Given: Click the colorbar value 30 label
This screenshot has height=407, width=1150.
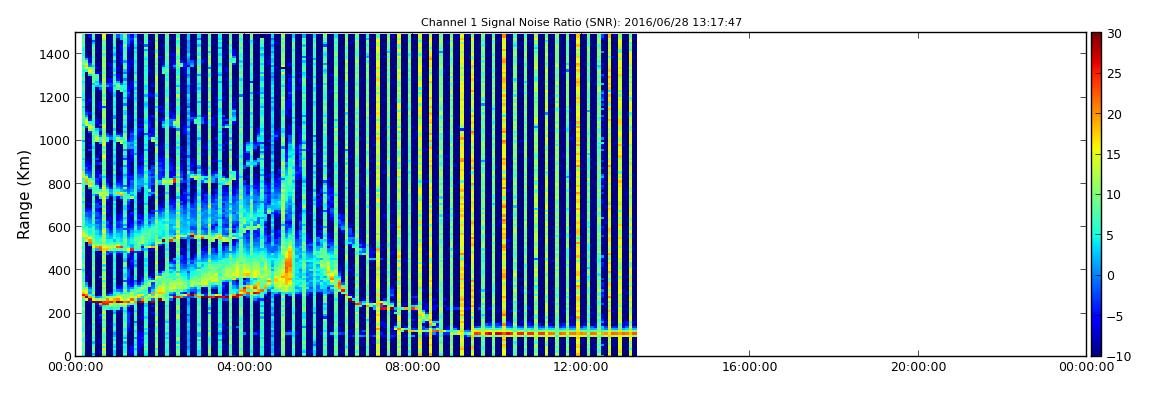Looking at the screenshot, I should pyautogui.click(x=1113, y=34).
